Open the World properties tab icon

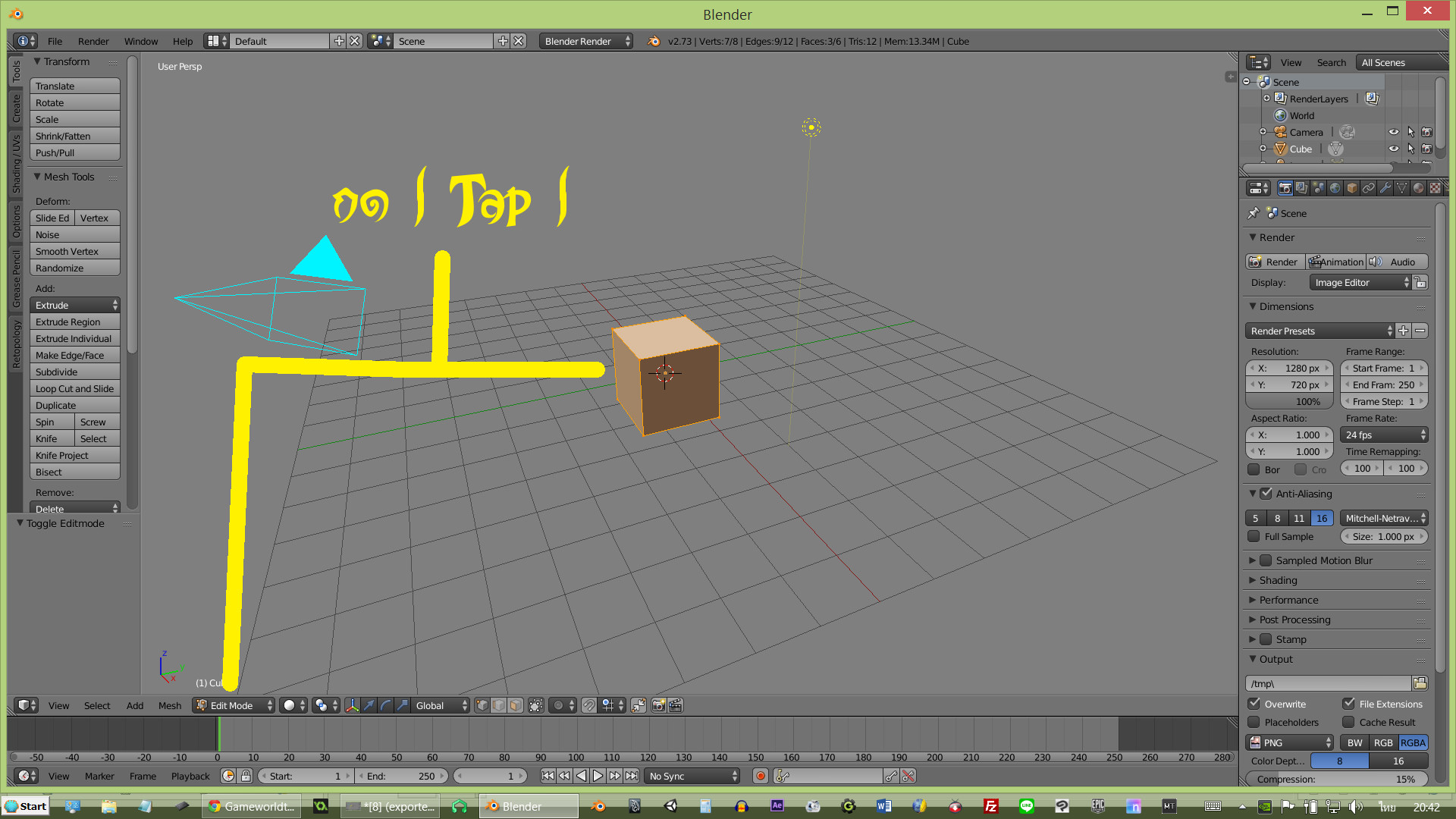point(1335,188)
